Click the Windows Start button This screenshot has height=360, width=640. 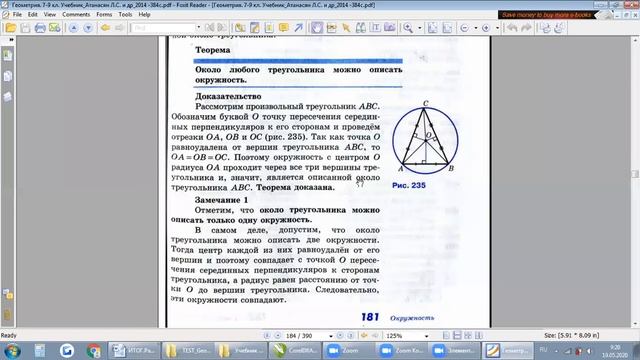(x=12, y=351)
